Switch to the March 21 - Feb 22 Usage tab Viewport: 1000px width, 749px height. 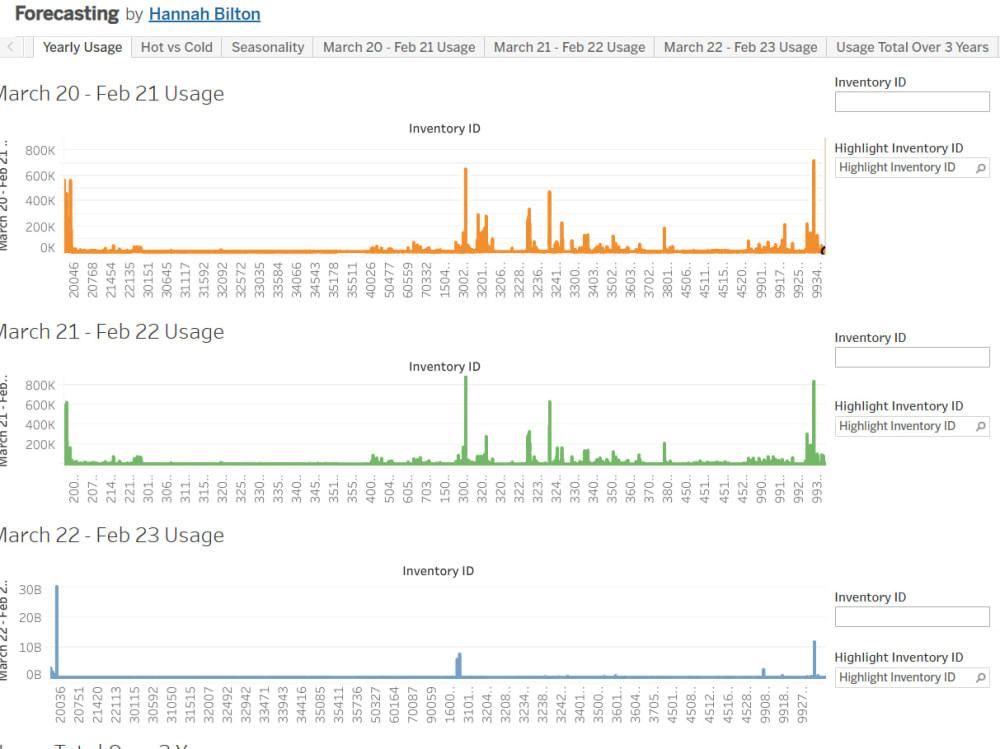coord(568,46)
